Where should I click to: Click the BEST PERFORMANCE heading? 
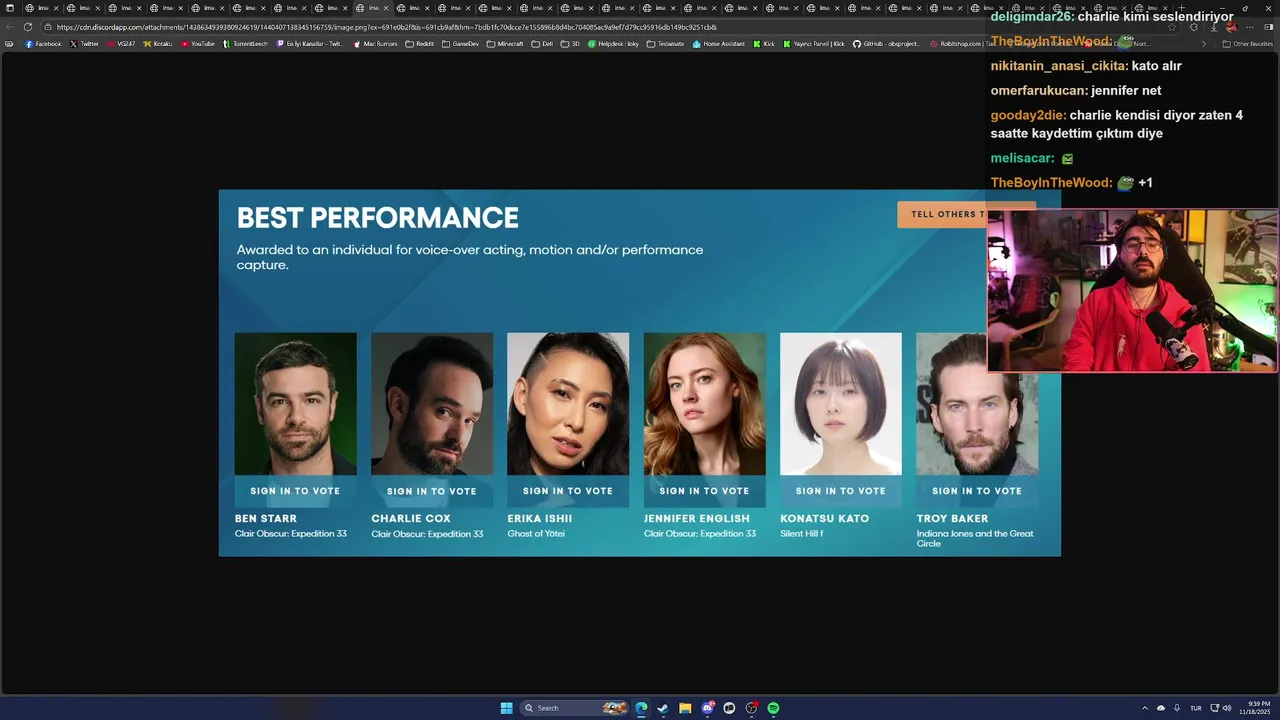(x=377, y=218)
